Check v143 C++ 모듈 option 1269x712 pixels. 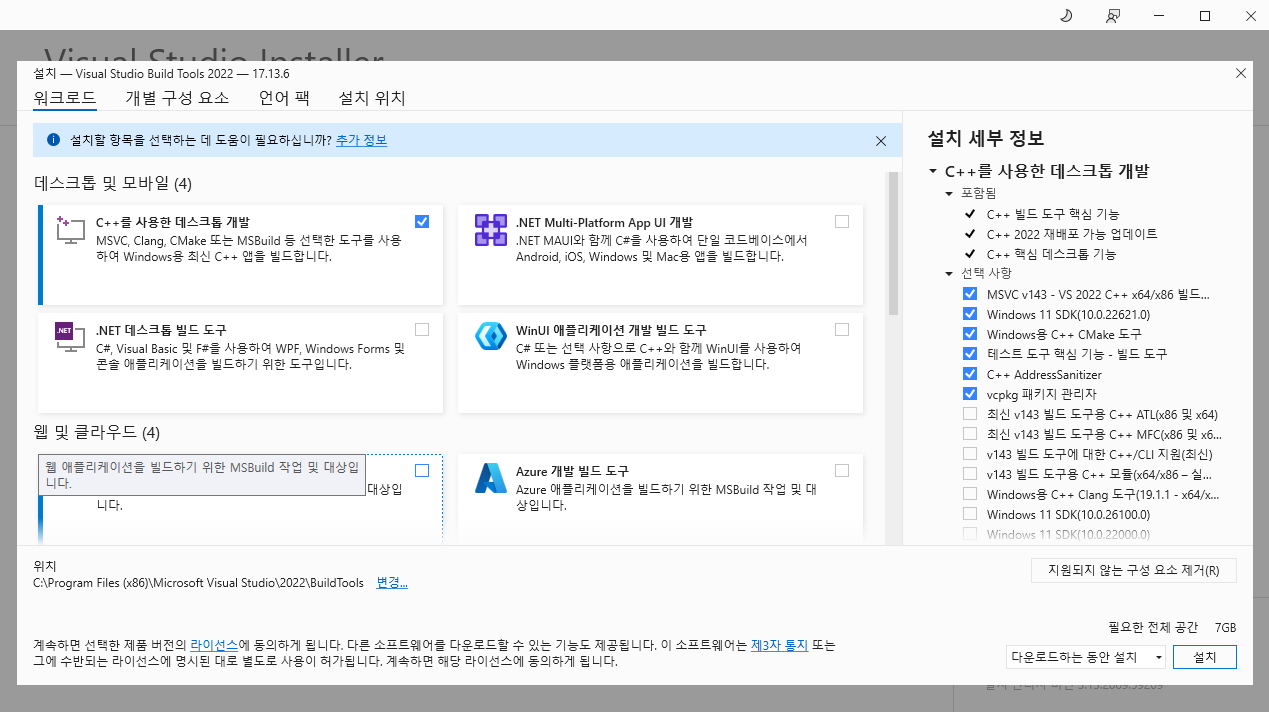tap(970, 474)
